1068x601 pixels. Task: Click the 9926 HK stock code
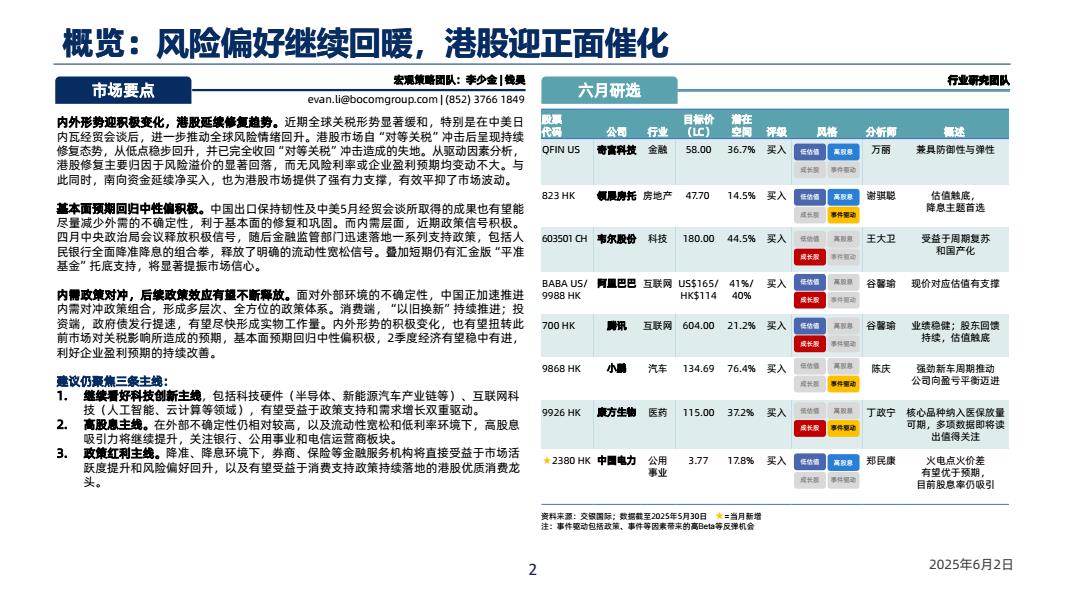pos(561,413)
